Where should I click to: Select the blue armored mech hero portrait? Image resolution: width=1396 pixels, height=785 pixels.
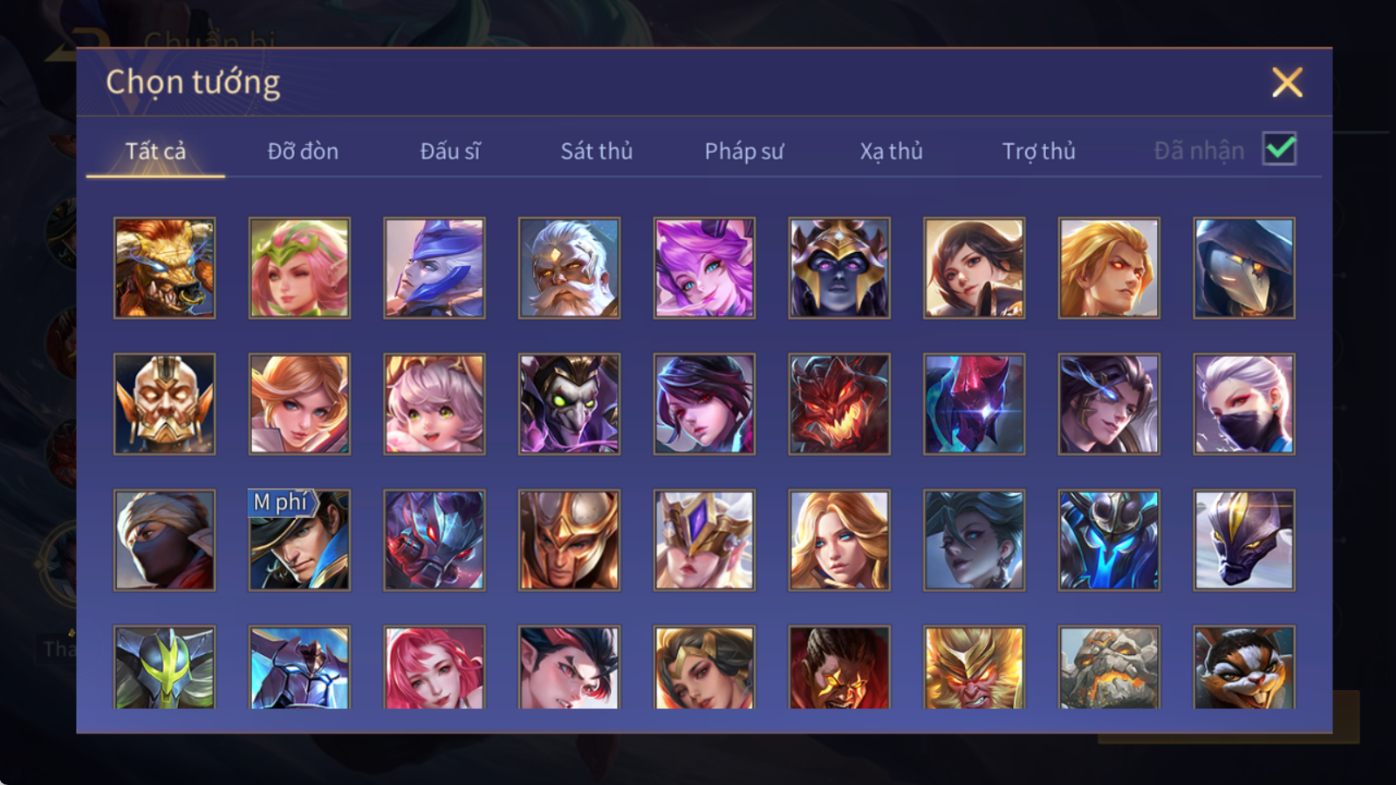pos(1109,540)
